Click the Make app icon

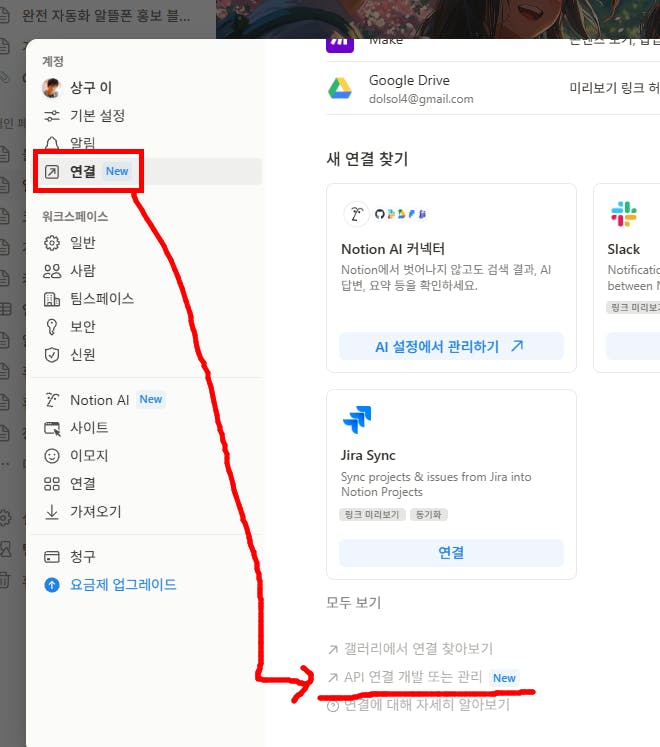(340, 44)
